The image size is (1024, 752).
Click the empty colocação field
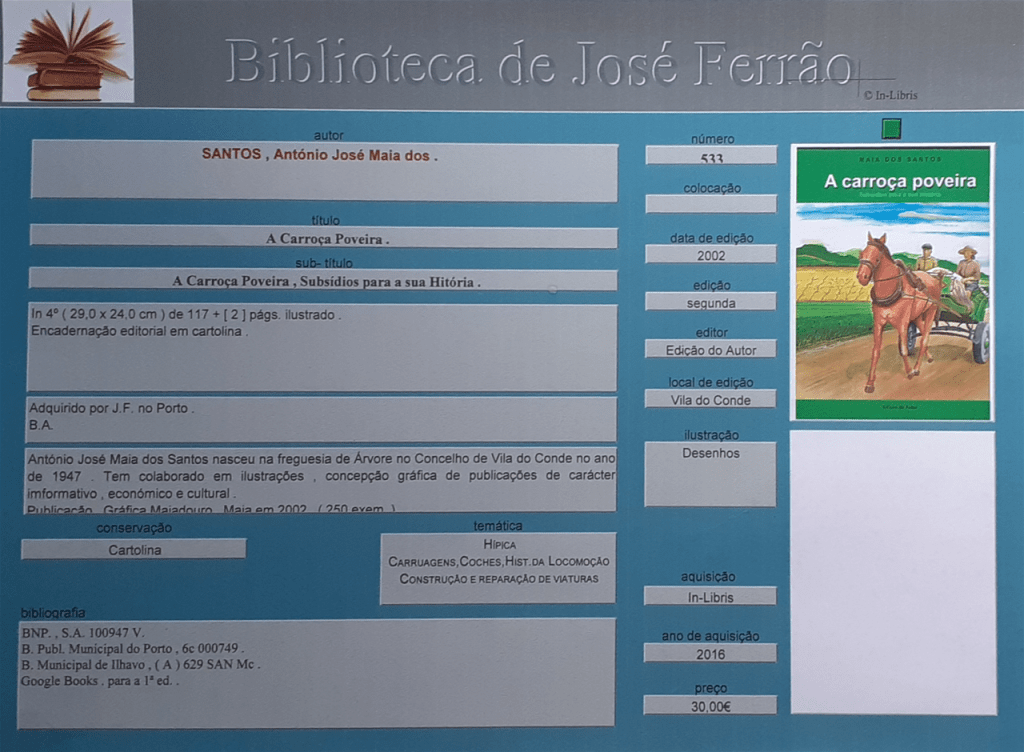(711, 204)
